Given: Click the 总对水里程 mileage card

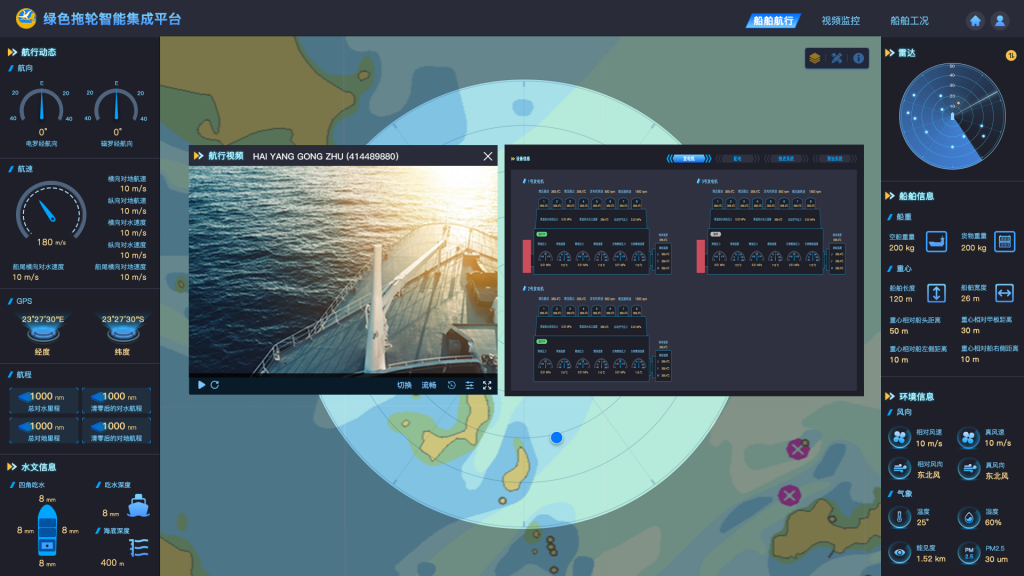Looking at the screenshot, I should pos(44,401).
